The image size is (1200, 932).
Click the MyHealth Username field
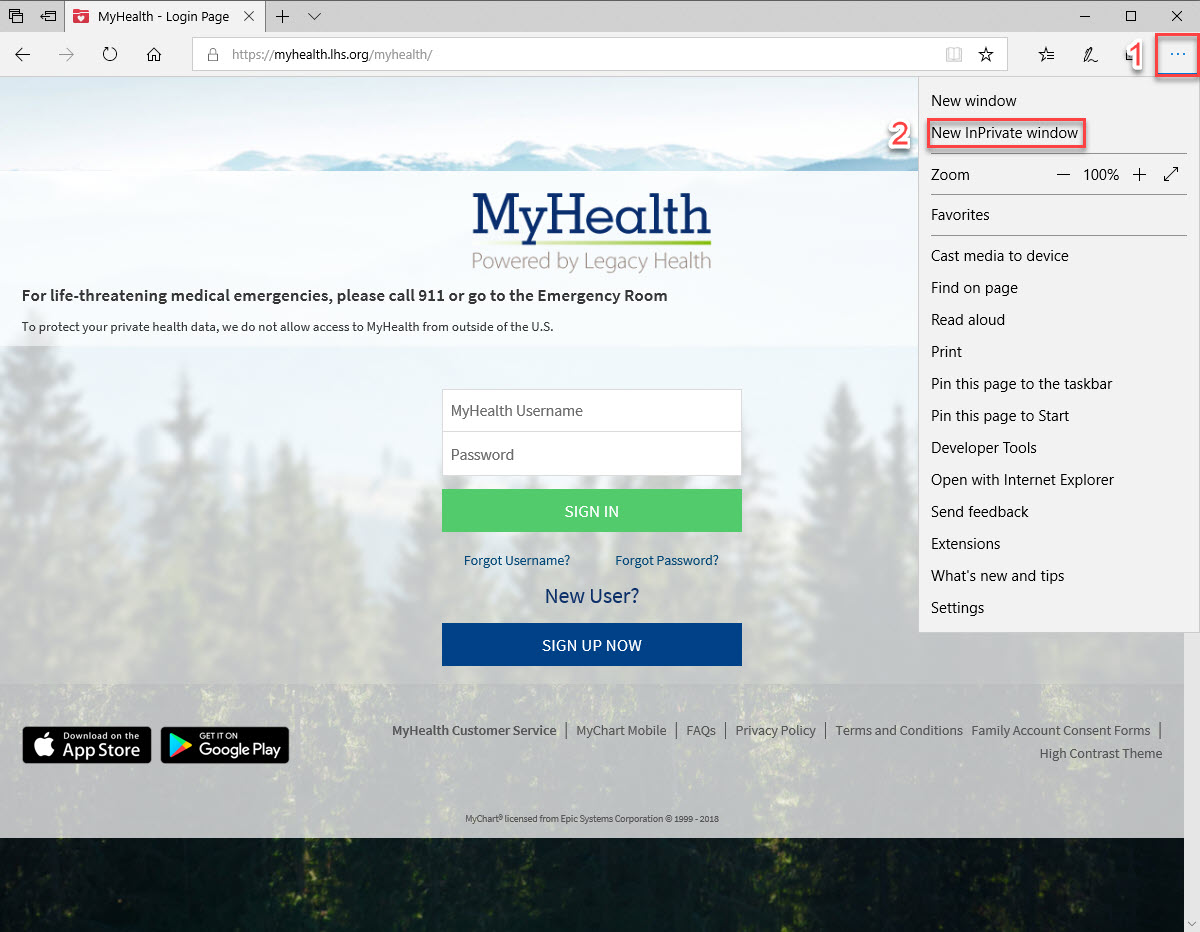tap(592, 411)
